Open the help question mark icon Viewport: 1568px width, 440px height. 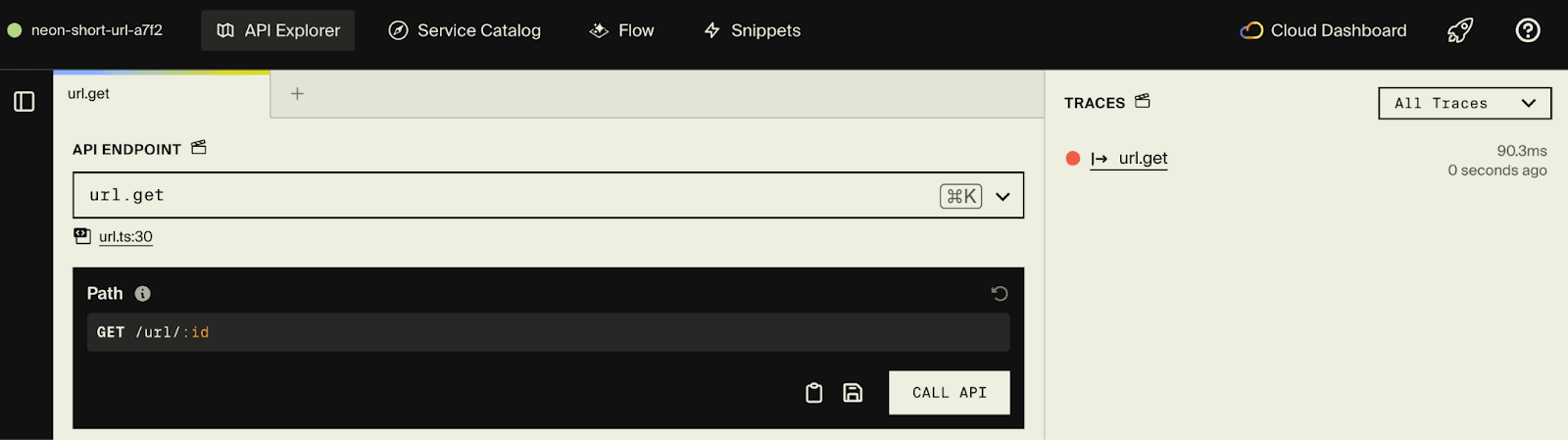[1528, 30]
